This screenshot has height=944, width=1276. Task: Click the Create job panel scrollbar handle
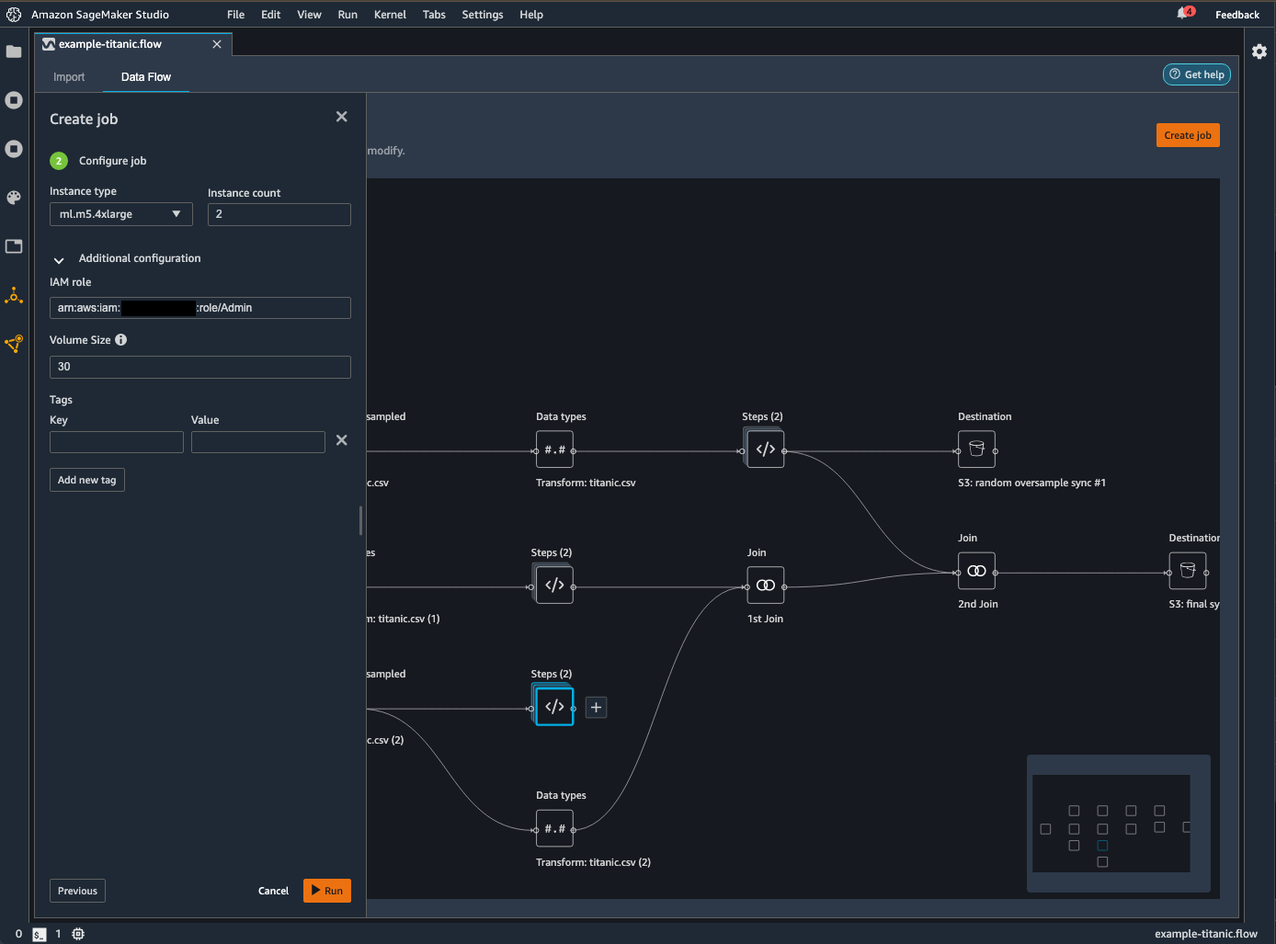(x=361, y=520)
